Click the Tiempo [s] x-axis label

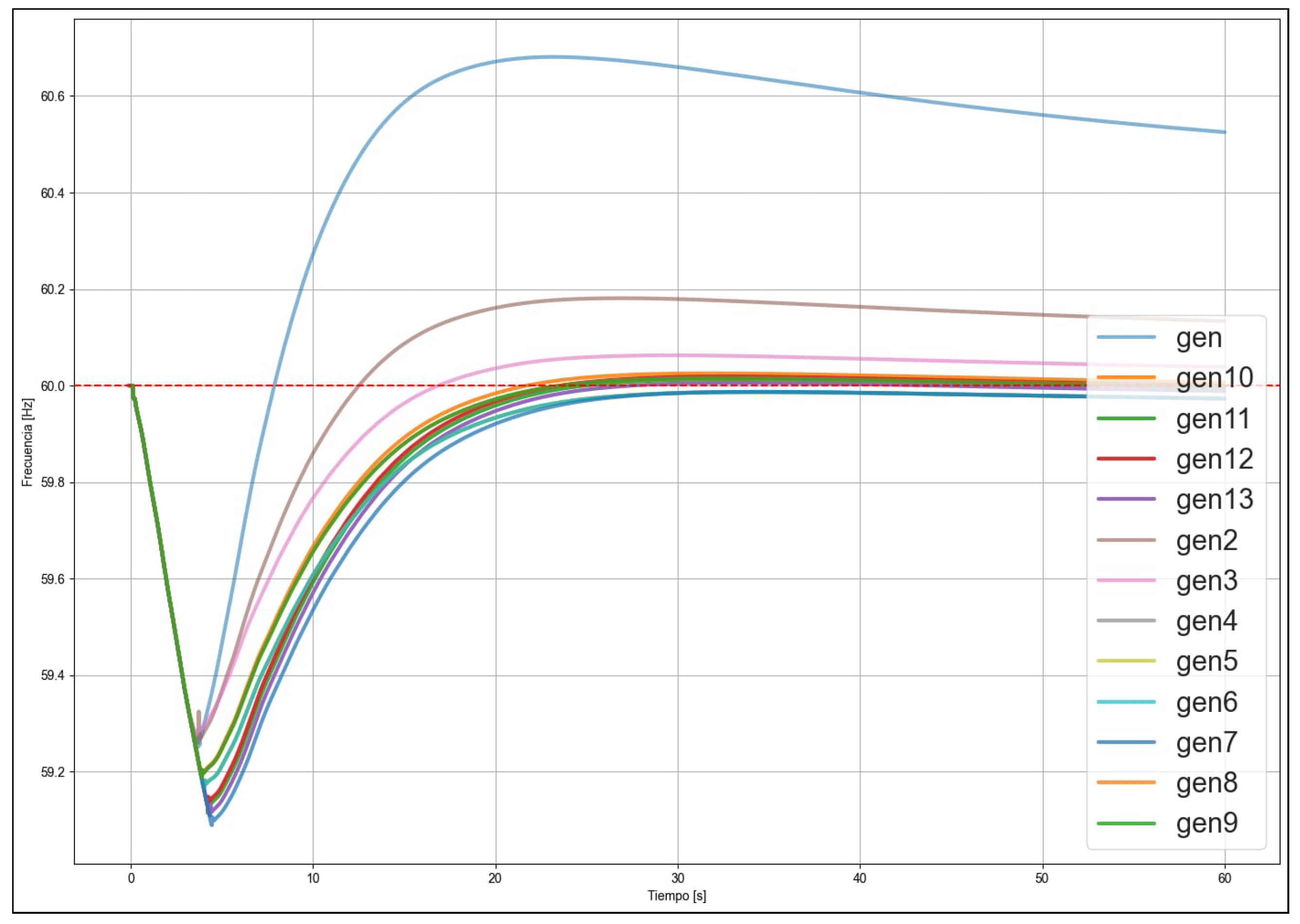point(677,896)
